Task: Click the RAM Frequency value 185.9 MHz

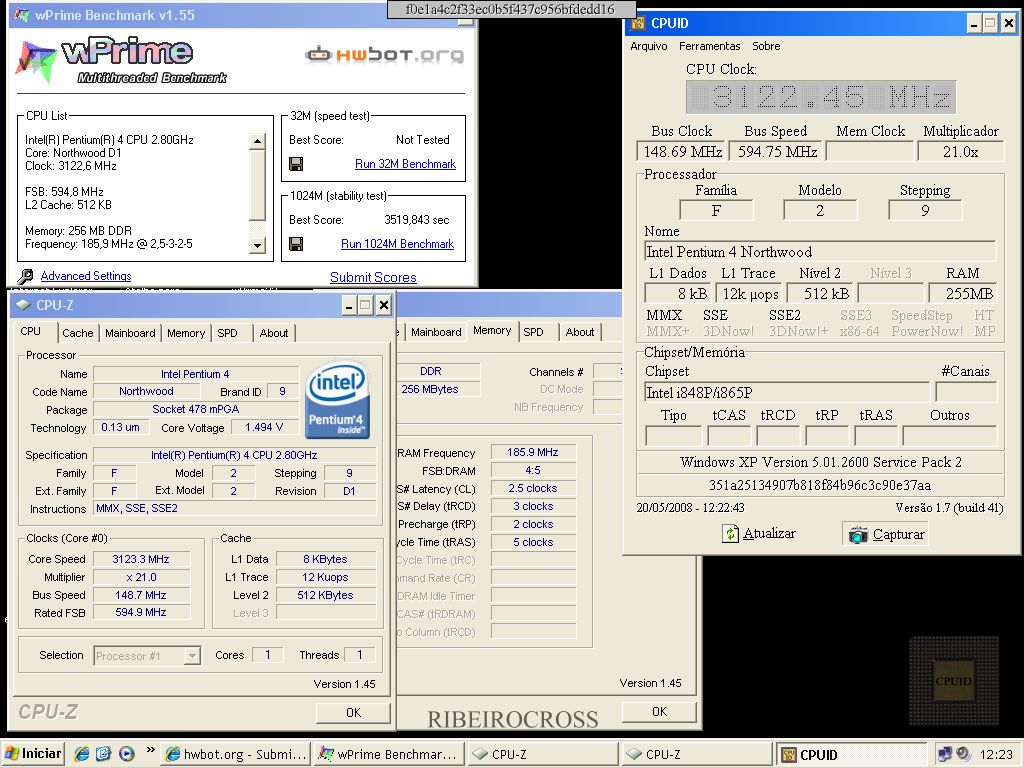Action: click(533, 452)
